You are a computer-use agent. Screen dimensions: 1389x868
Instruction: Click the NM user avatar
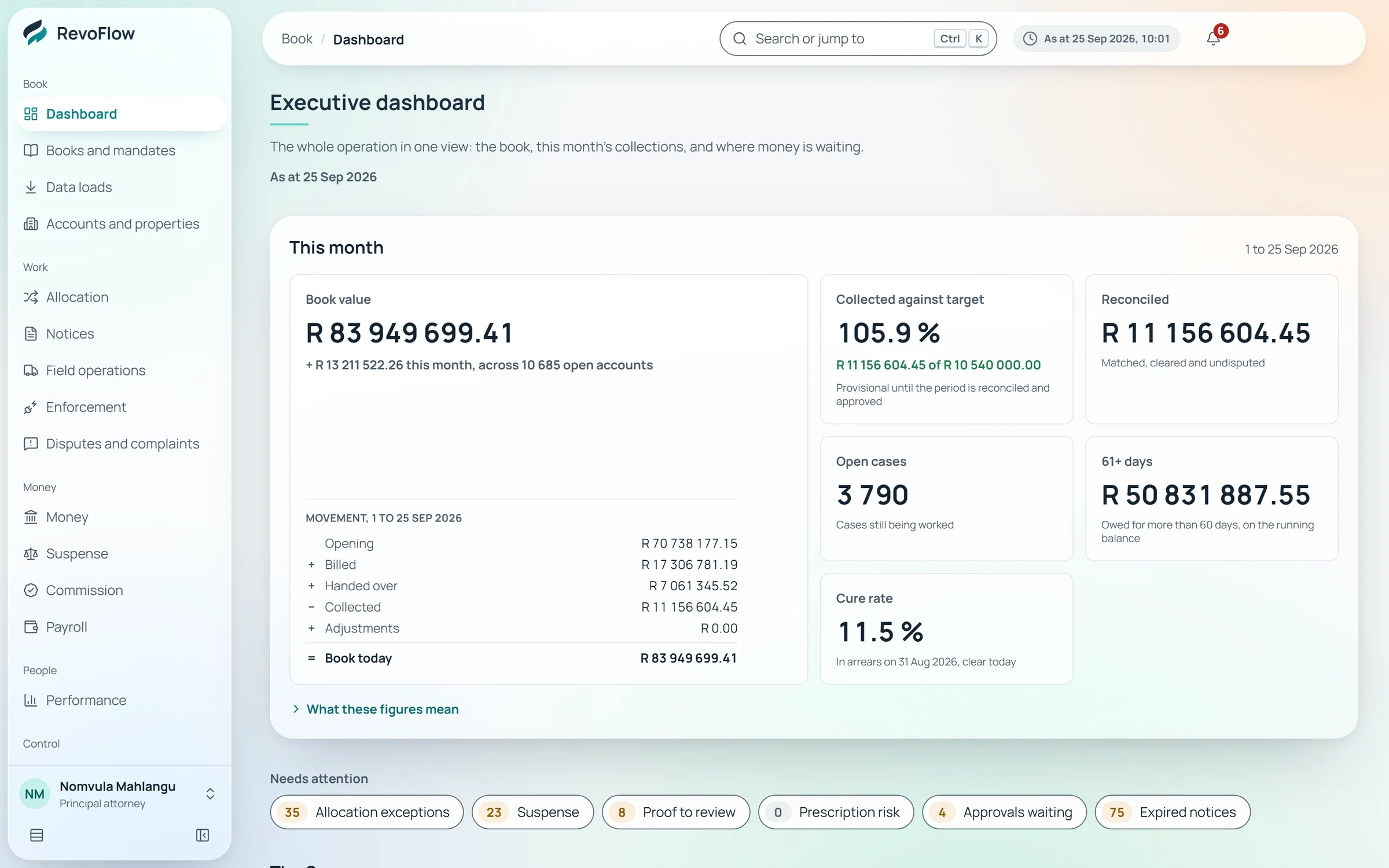click(x=35, y=794)
